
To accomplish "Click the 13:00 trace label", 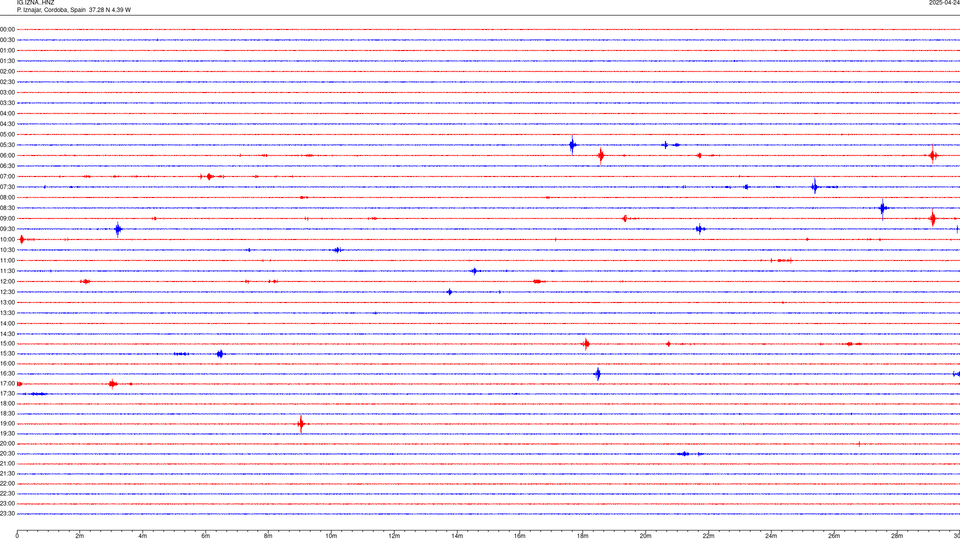I will point(7,302).
